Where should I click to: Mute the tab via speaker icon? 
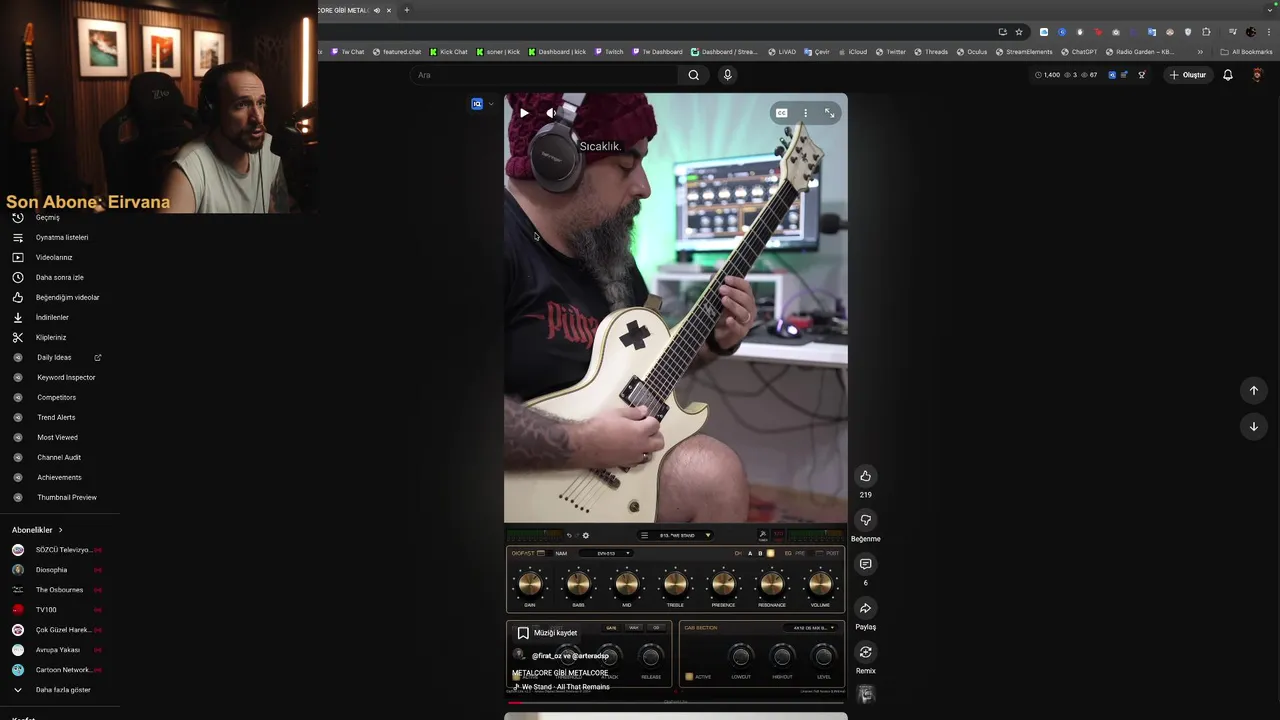[377, 10]
